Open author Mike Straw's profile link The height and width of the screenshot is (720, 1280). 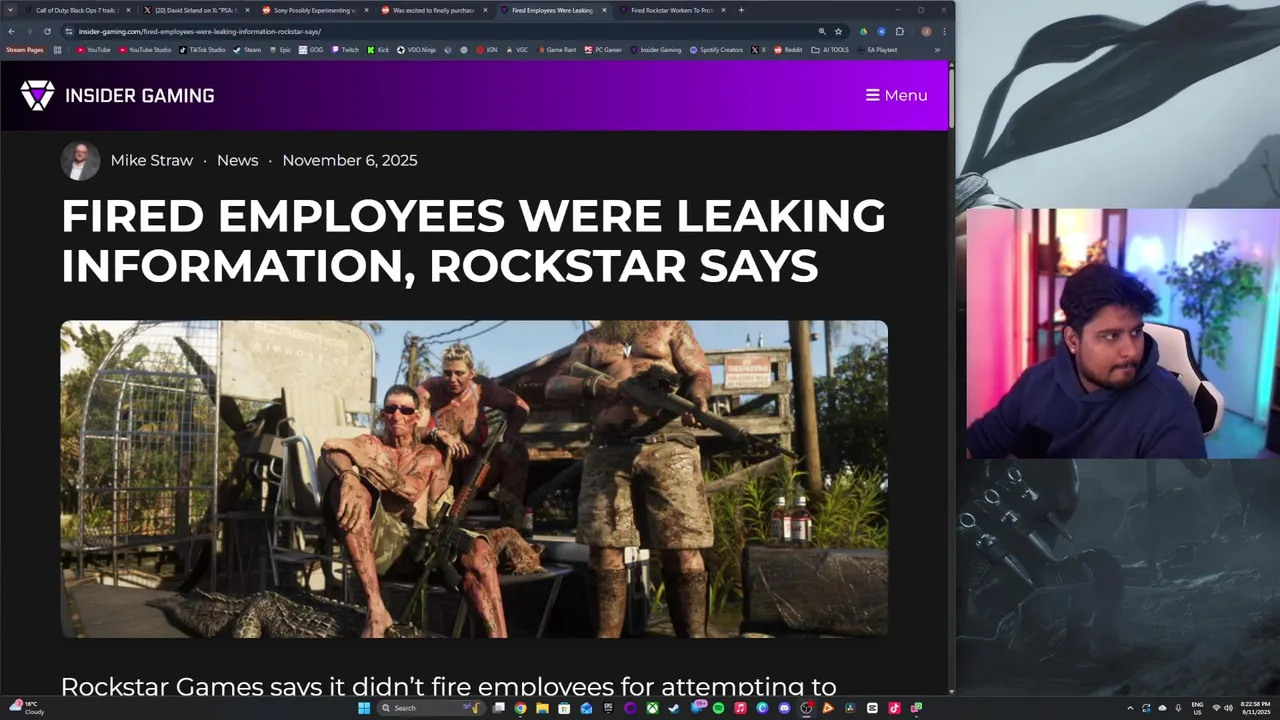(151, 160)
